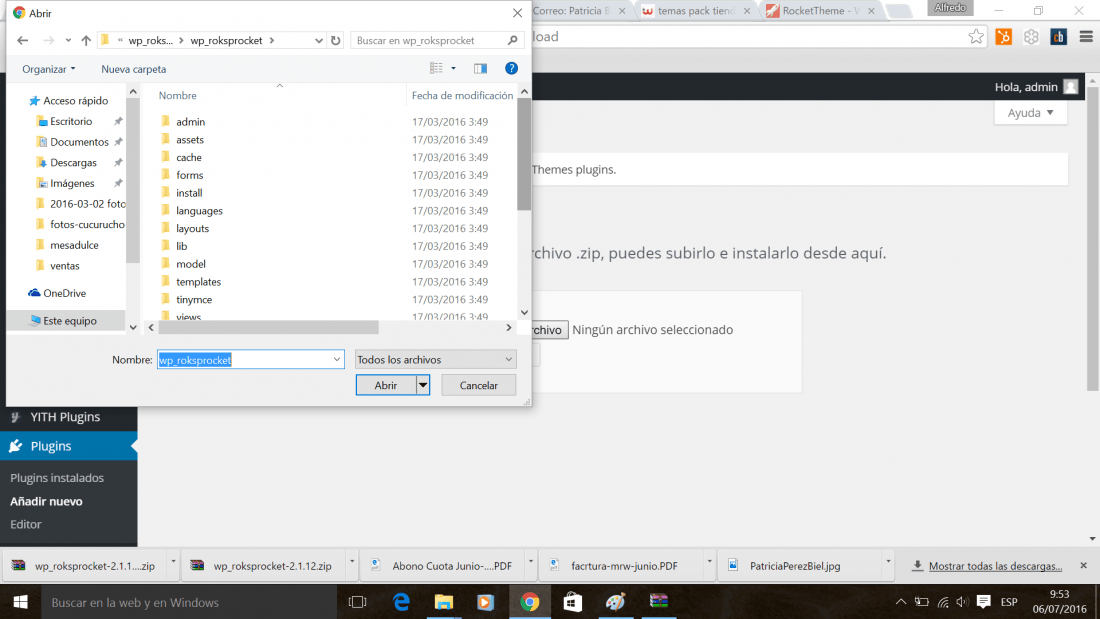Click the gear extension icon in Chrome
This screenshot has width=1100, height=619.
[1031, 37]
